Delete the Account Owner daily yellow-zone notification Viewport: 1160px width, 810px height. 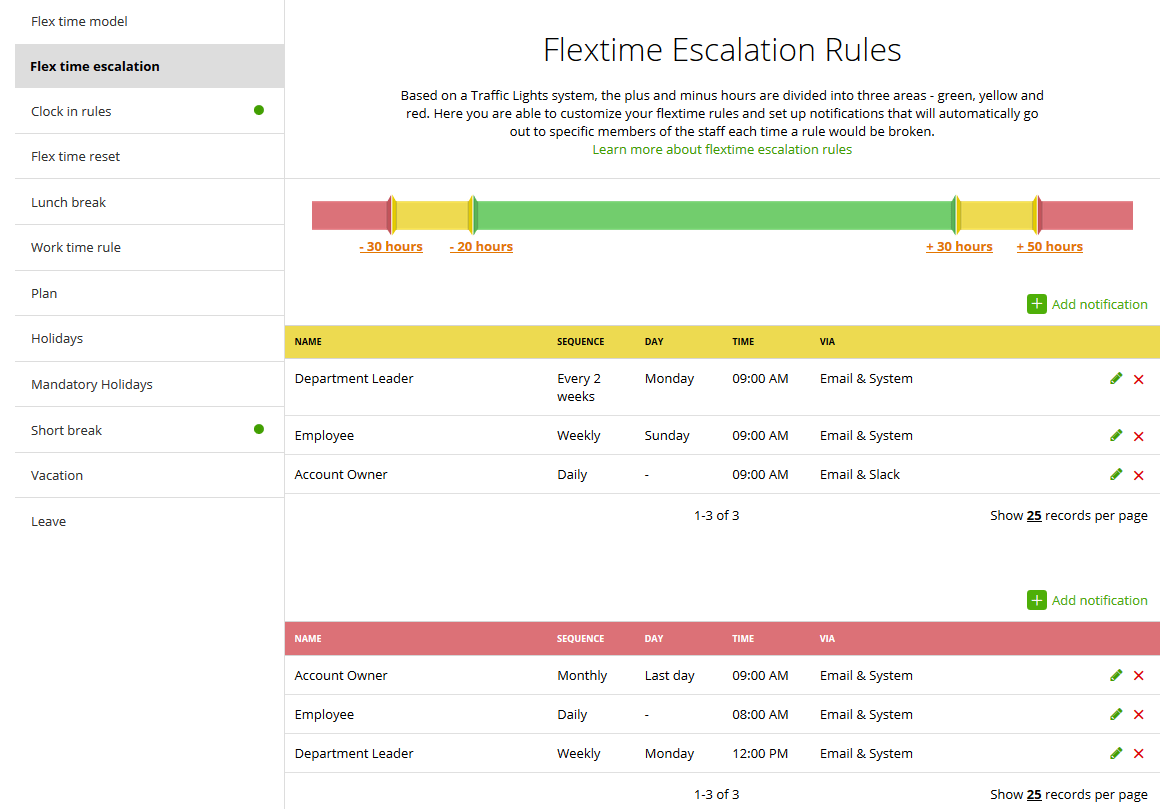point(1138,474)
